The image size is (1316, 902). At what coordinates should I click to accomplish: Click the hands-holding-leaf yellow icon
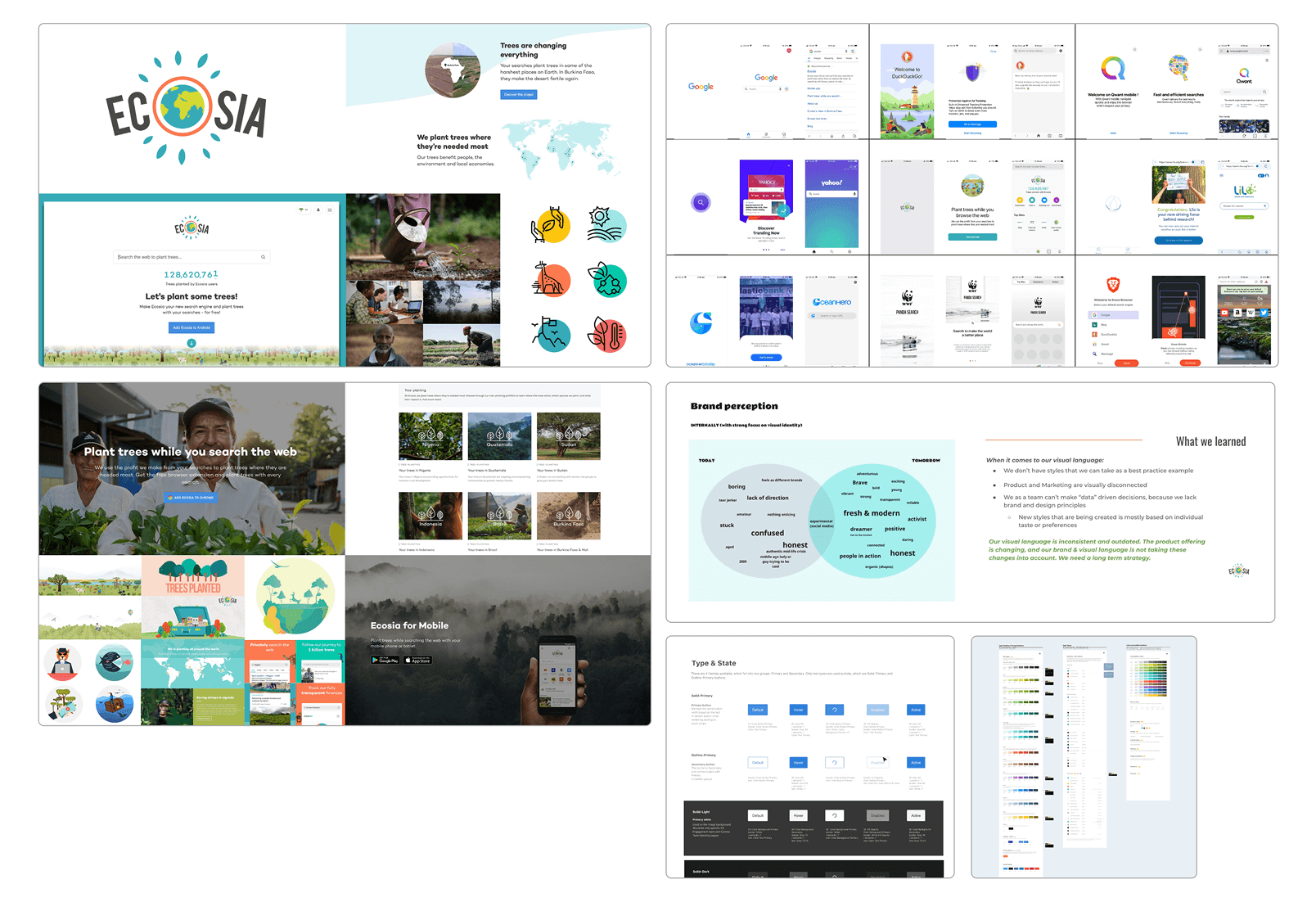[550, 225]
